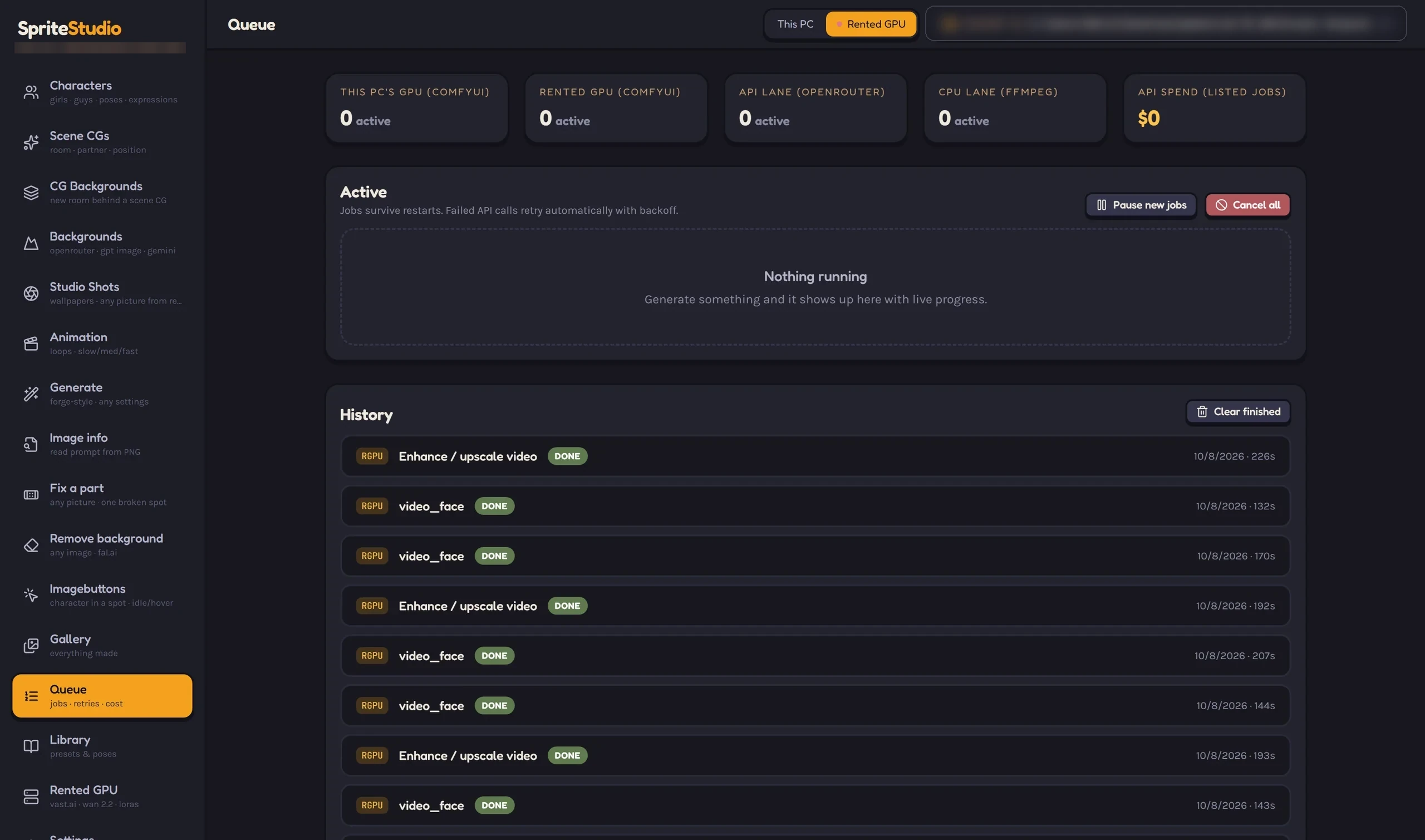Click the blurred status field in header
Screen dimensions: 1425x840
pos(1165,24)
